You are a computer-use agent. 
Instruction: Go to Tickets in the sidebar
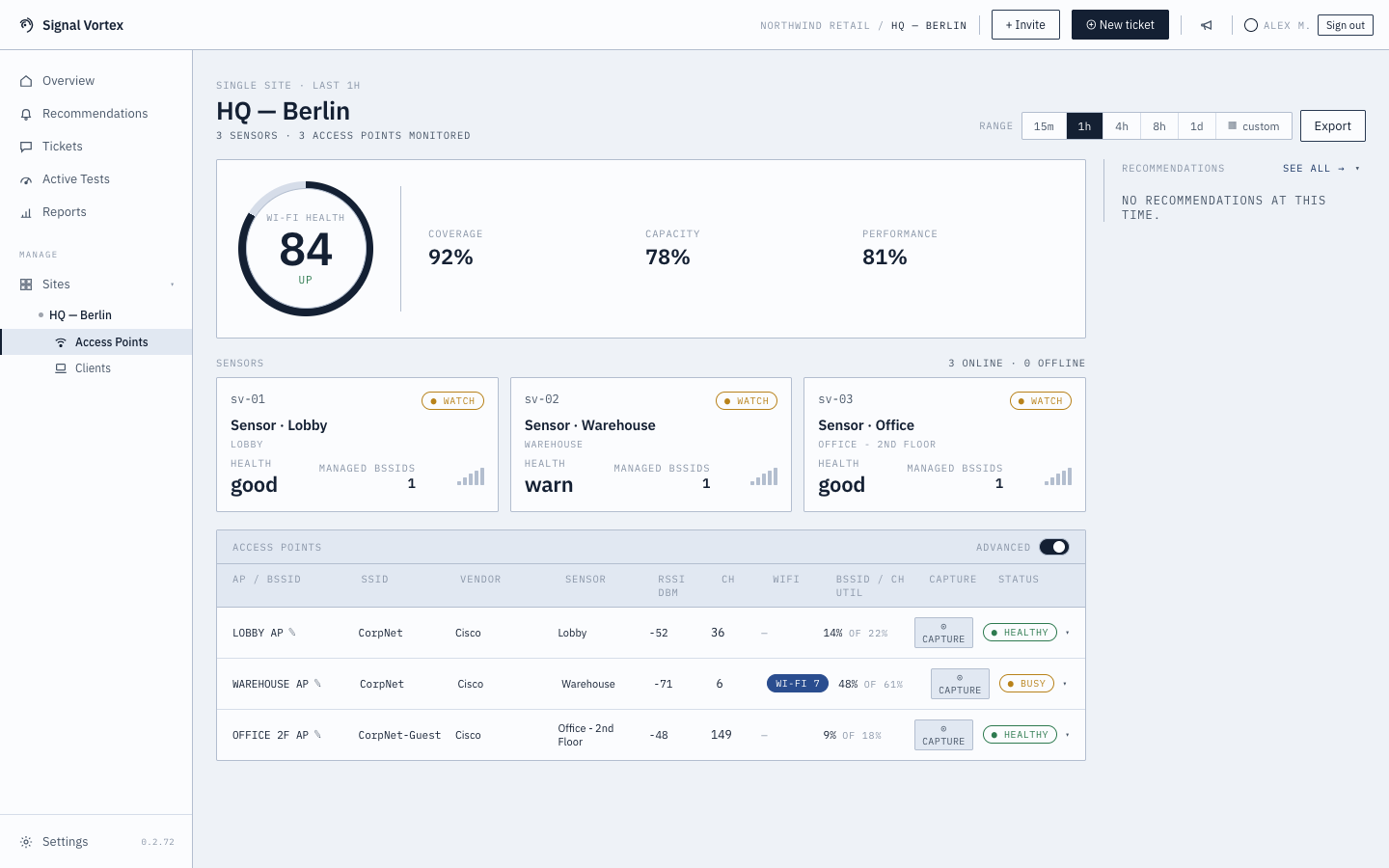pos(96,147)
